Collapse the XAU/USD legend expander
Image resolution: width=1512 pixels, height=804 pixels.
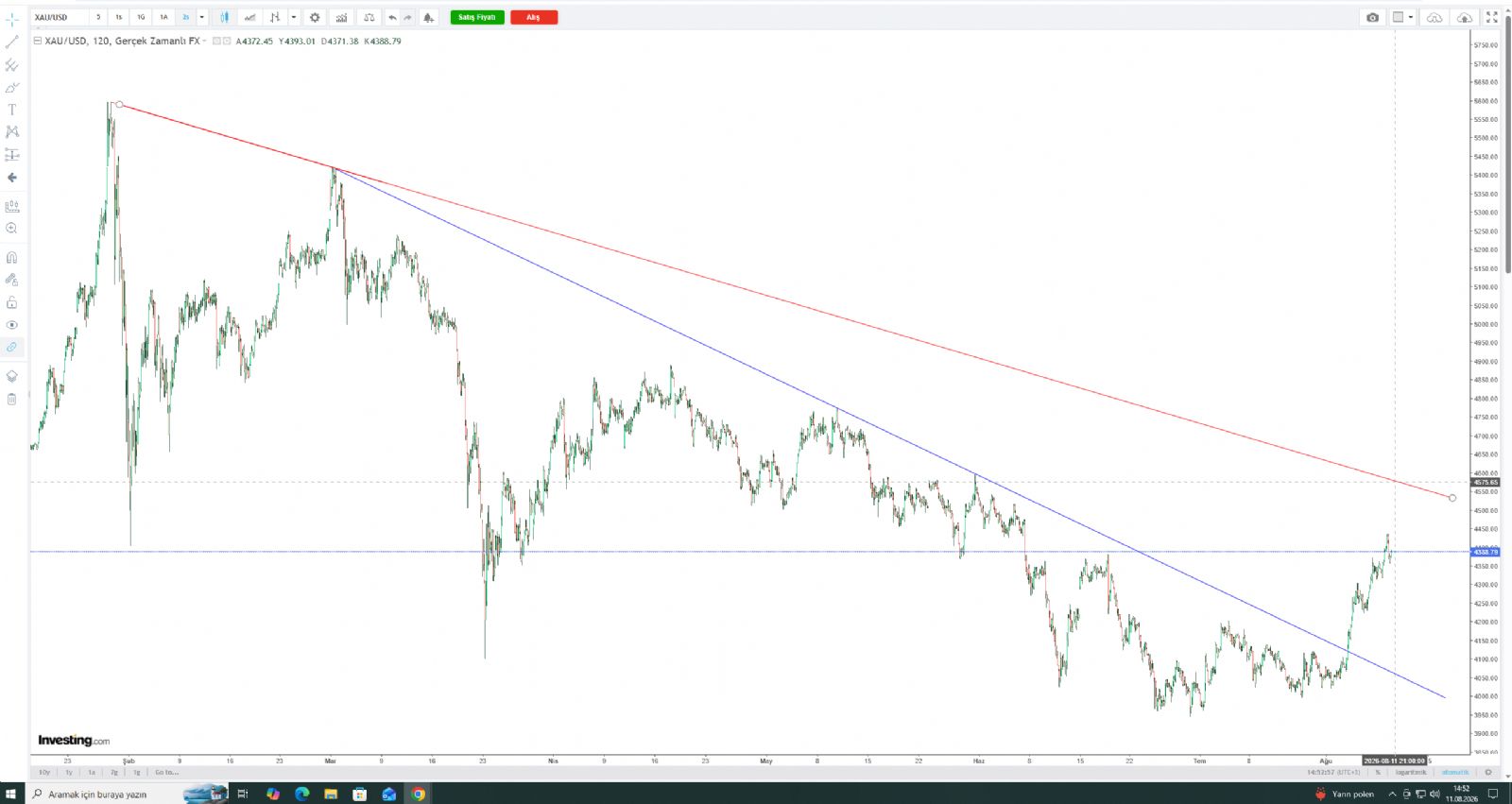coord(37,41)
